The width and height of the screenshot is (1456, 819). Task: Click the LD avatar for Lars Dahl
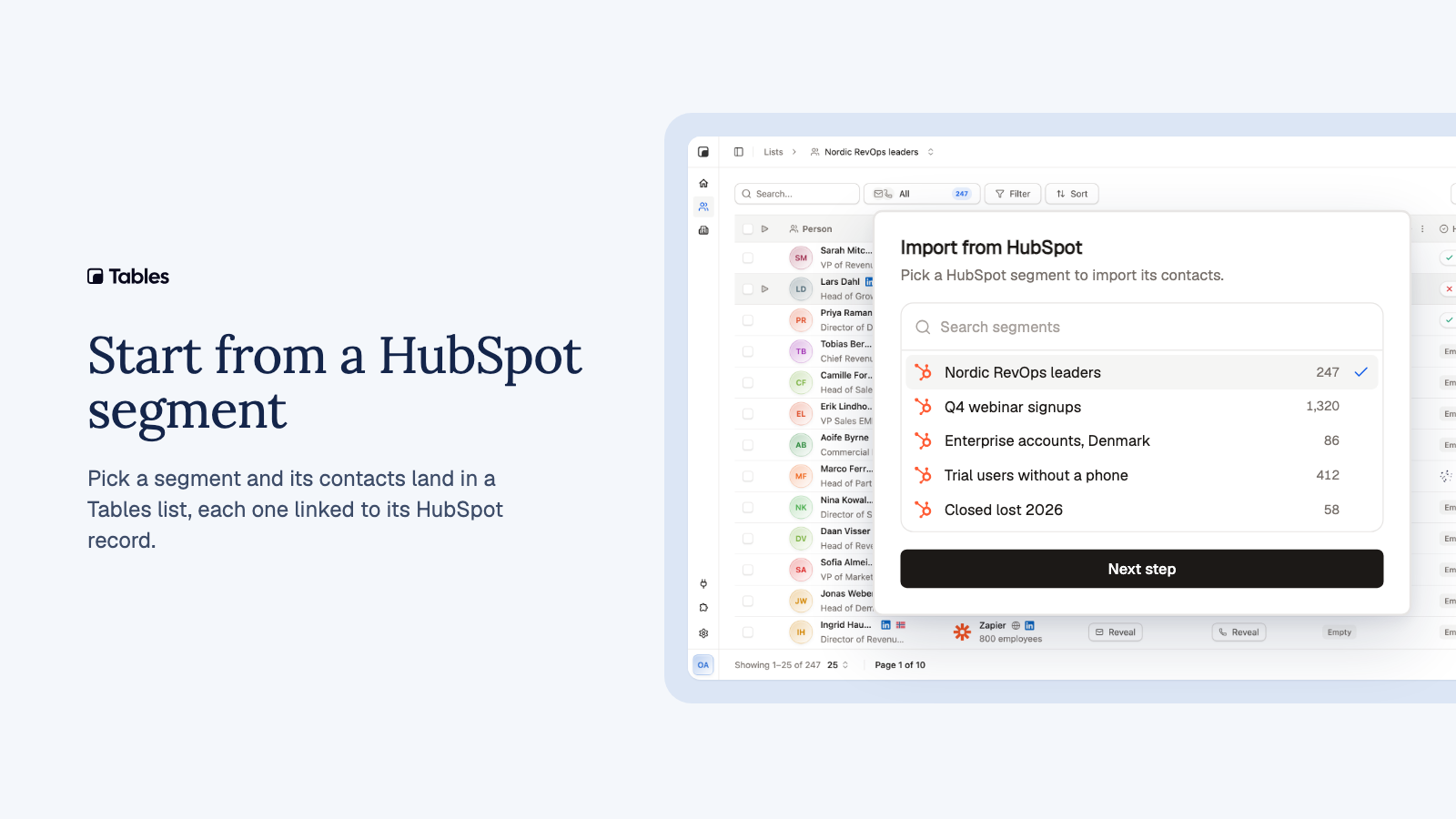pyautogui.click(x=801, y=289)
